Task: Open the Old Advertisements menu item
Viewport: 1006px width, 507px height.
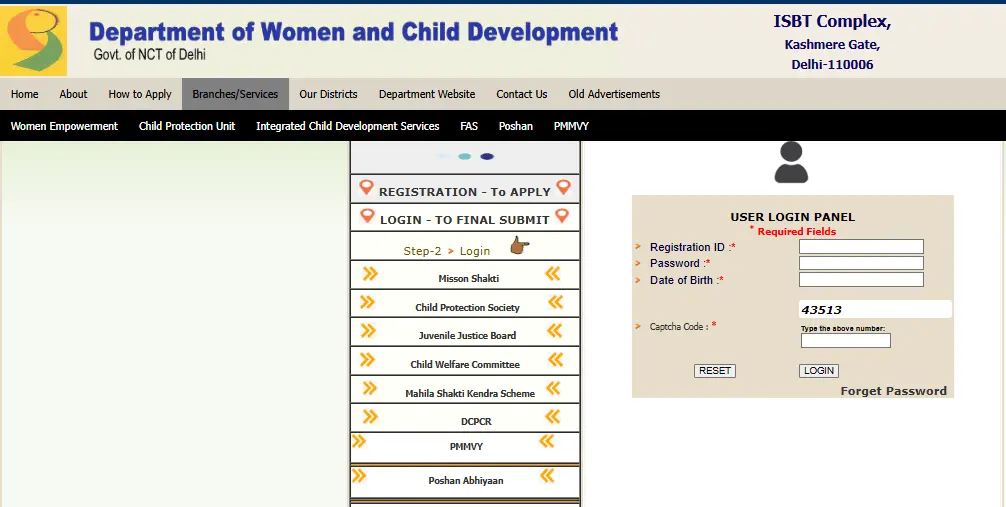Action: [614, 94]
